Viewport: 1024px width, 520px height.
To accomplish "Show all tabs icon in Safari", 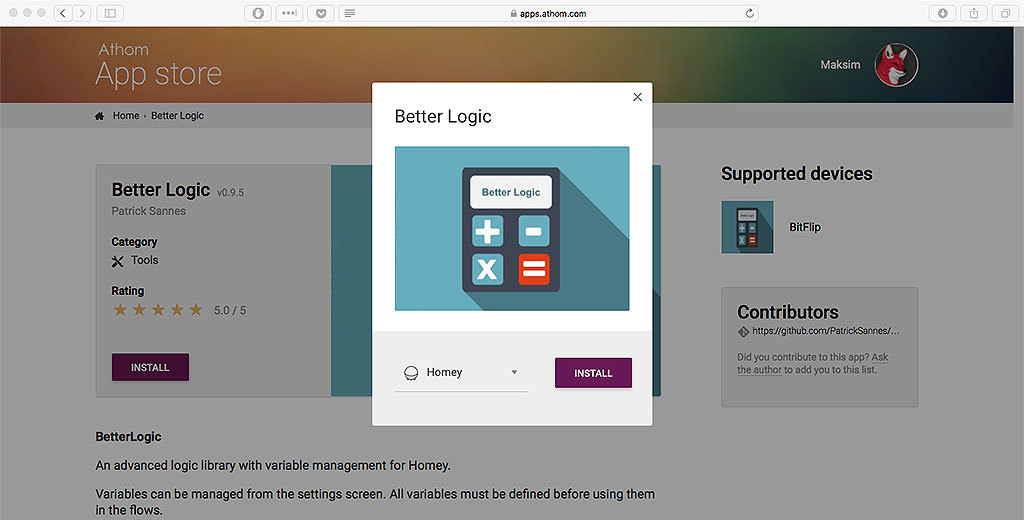I will (x=1005, y=13).
